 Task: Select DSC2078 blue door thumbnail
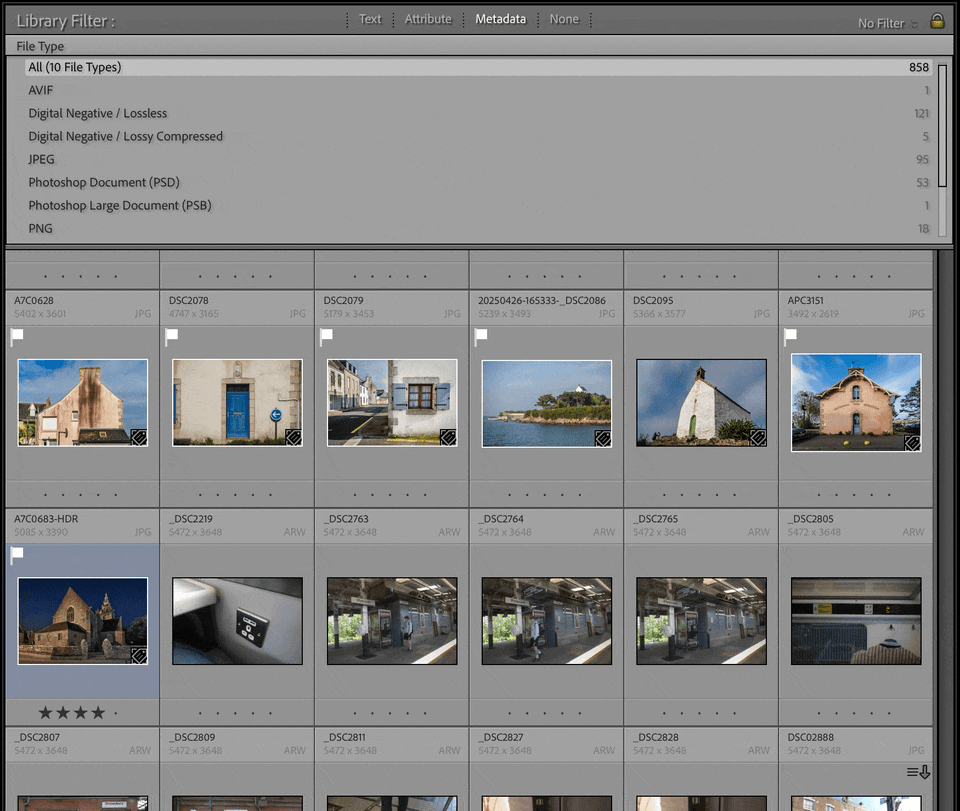[238, 403]
